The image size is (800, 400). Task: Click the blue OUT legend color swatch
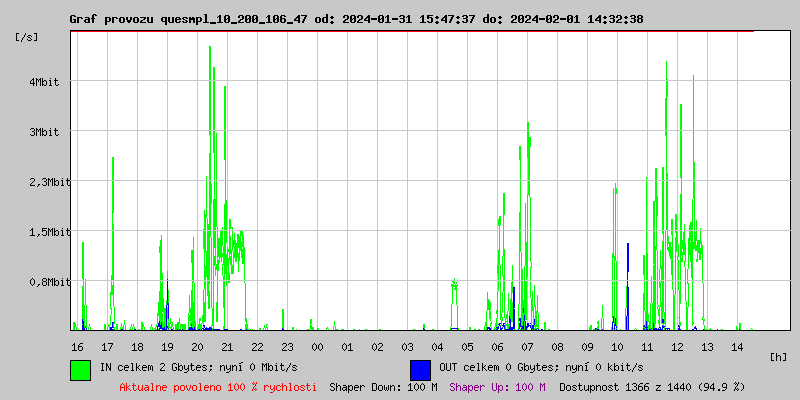420,369
